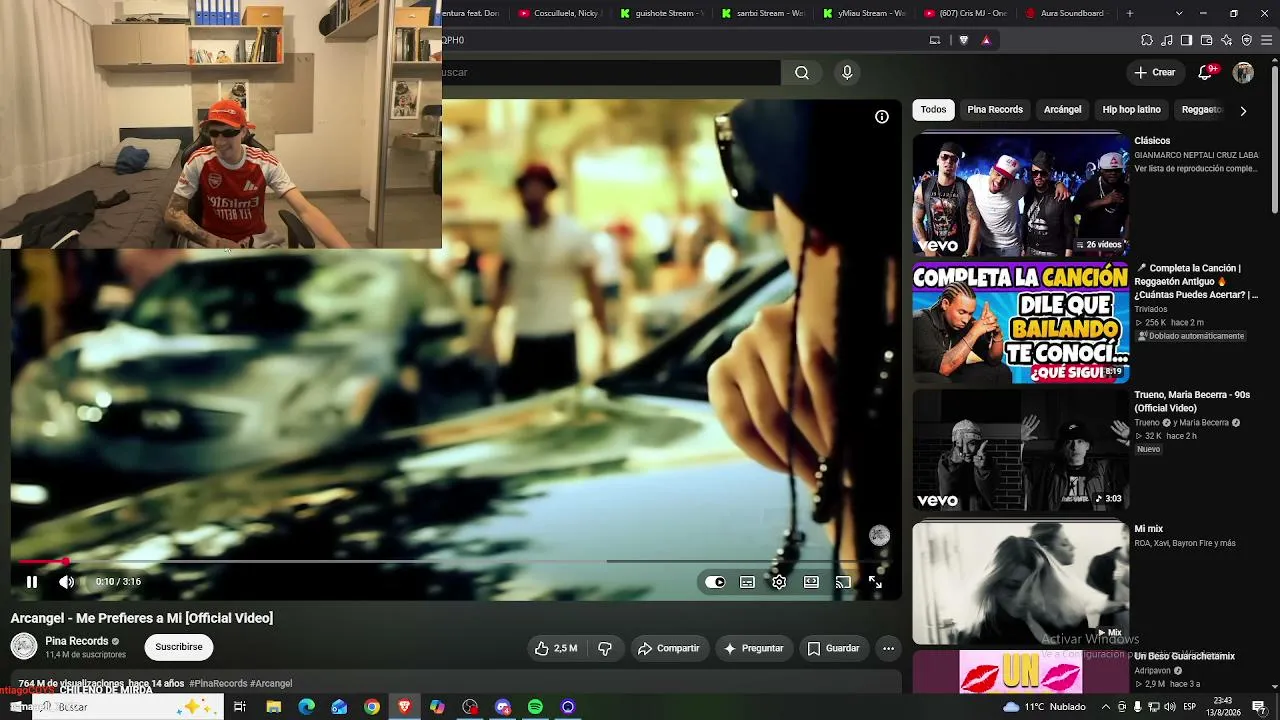Click the #PinaRecords hashtag link
This screenshot has width=1280, height=720.
pyautogui.click(x=218, y=684)
